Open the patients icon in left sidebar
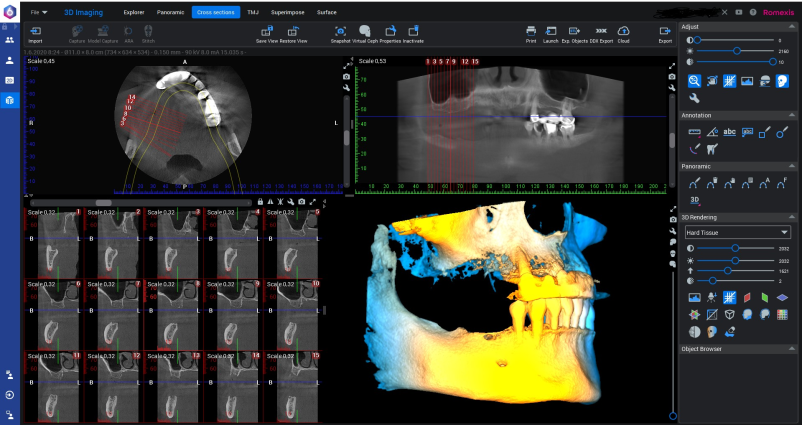Viewport: 802px width, 425px height. click(10, 40)
